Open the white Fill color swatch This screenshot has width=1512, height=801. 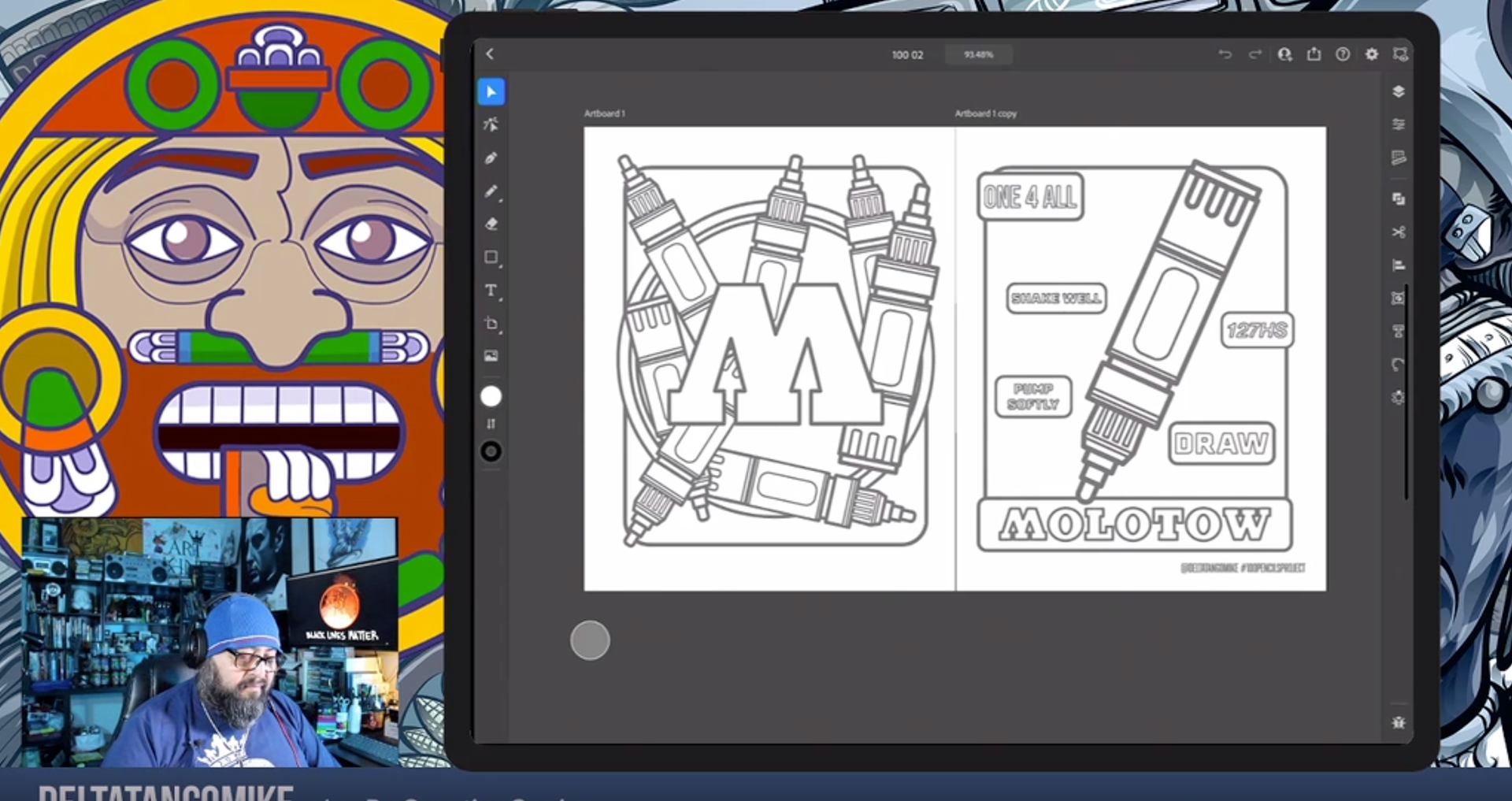coord(491,396)
